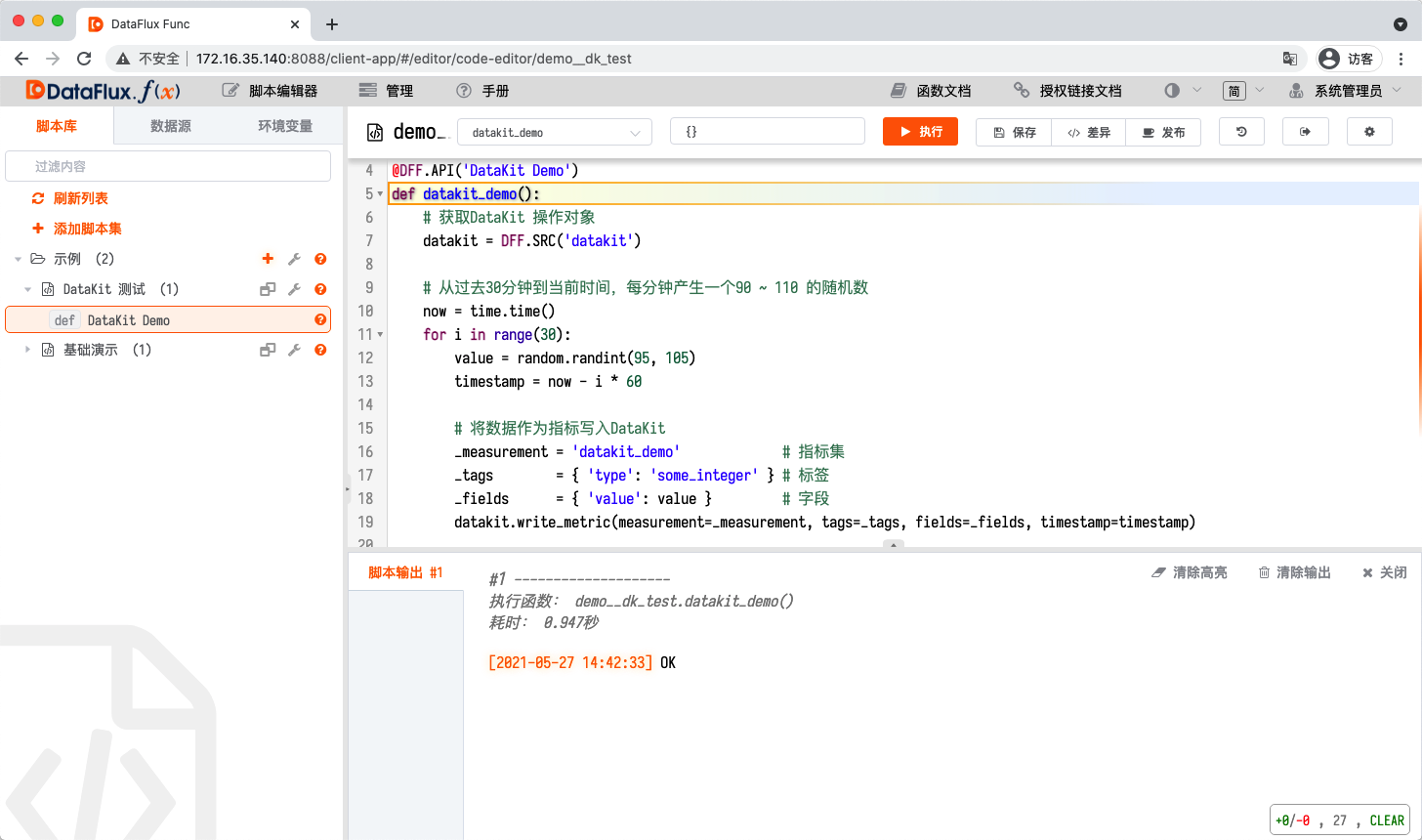Click the 差异 diff button

(x=1089, y=132)
